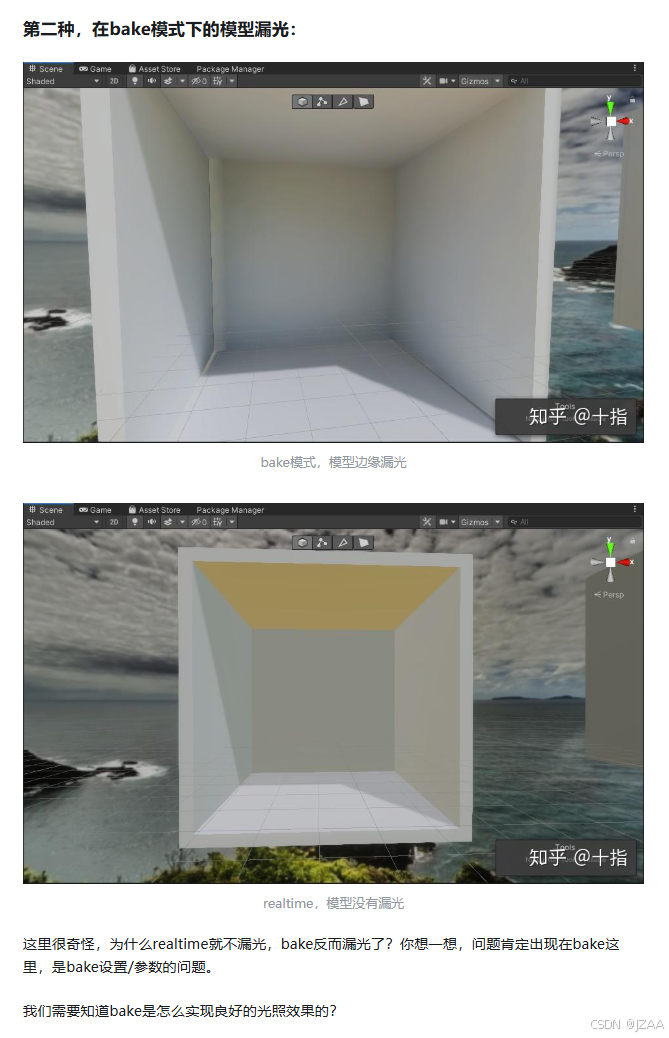Open the upper bake-mode screenshot image
The width and height of the screenshot is (669, 1038).
[334, 252]
